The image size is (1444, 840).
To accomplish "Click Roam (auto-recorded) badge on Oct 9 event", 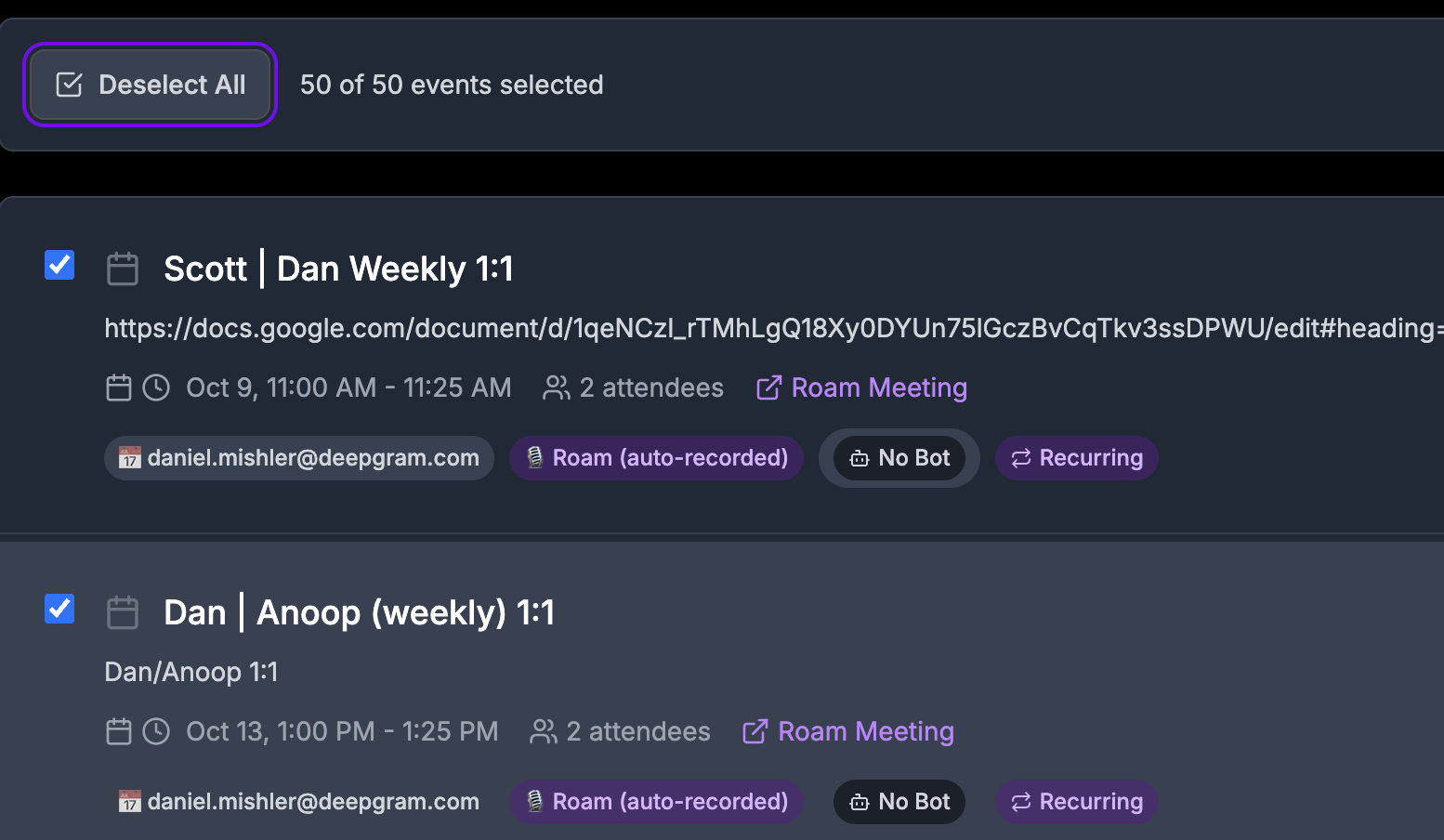I will click(656, 458).
